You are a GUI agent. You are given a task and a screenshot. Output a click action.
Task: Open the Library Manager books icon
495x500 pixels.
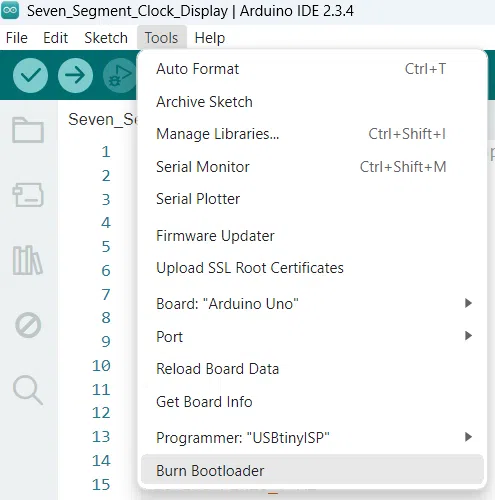[x=28, y=260]
